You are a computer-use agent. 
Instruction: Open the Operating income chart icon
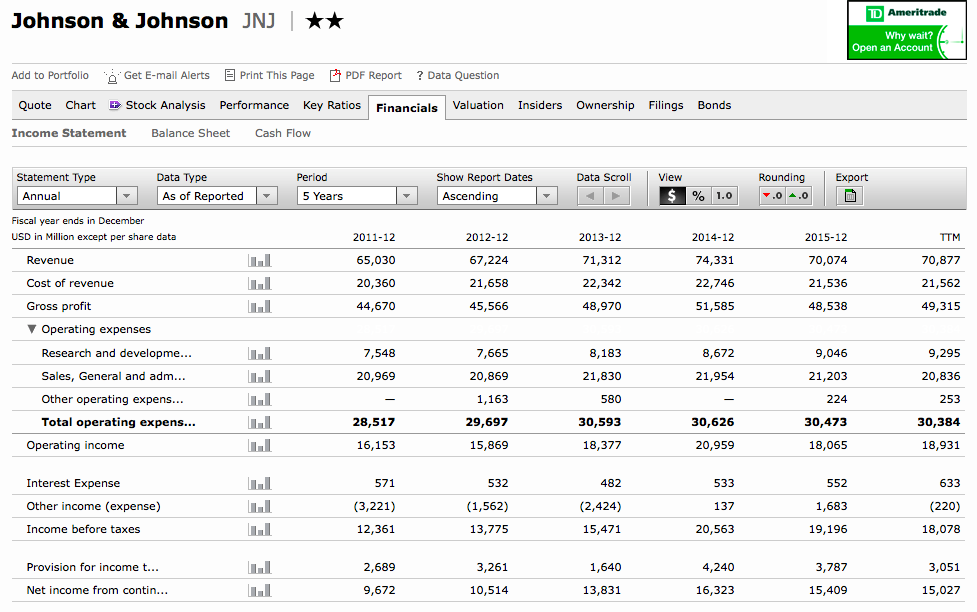coord(259,446)
